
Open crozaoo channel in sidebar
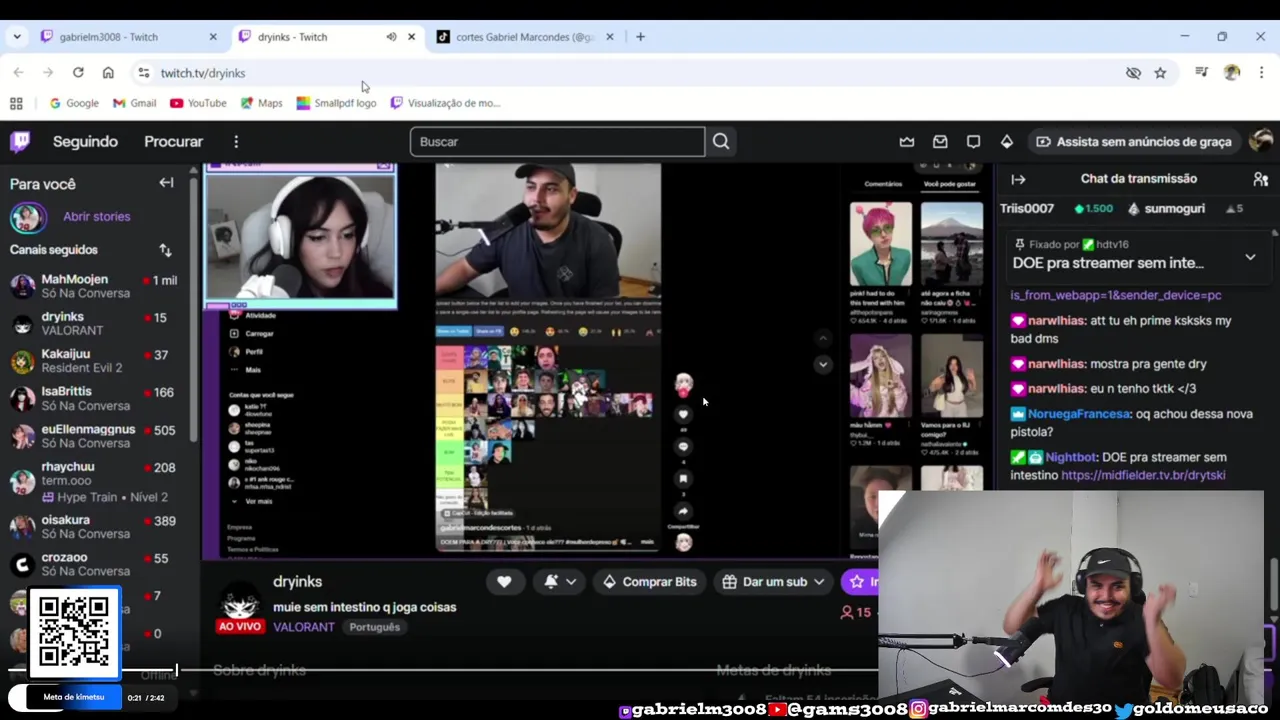tap(95, 564)
